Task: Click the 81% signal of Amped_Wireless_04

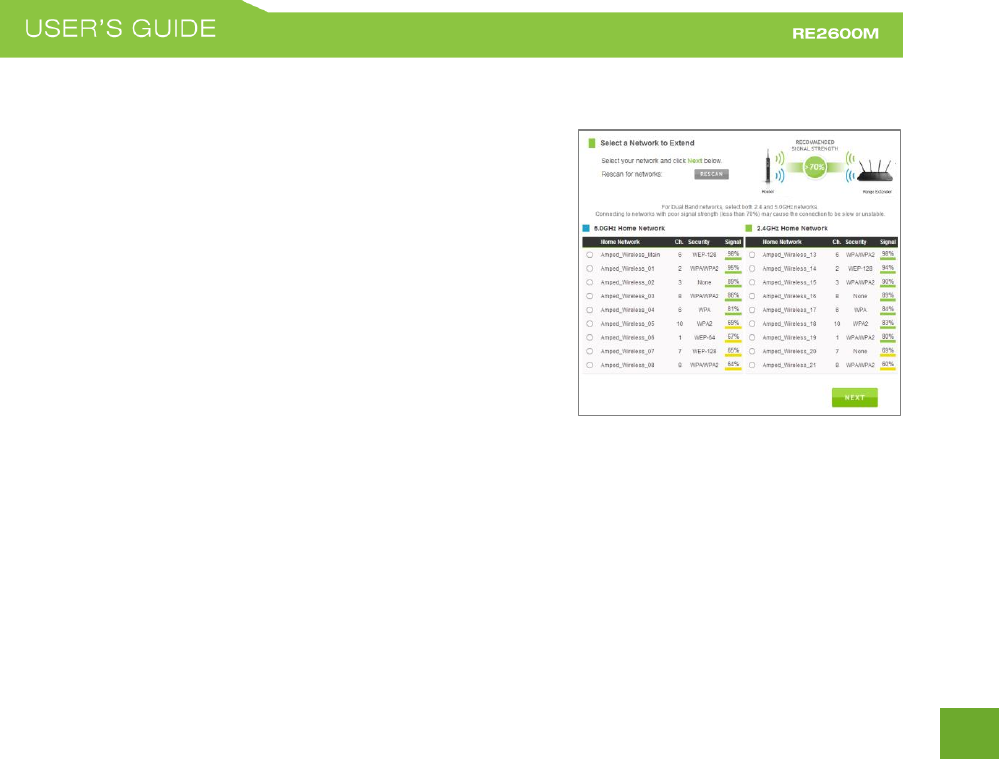Action: 733,310
